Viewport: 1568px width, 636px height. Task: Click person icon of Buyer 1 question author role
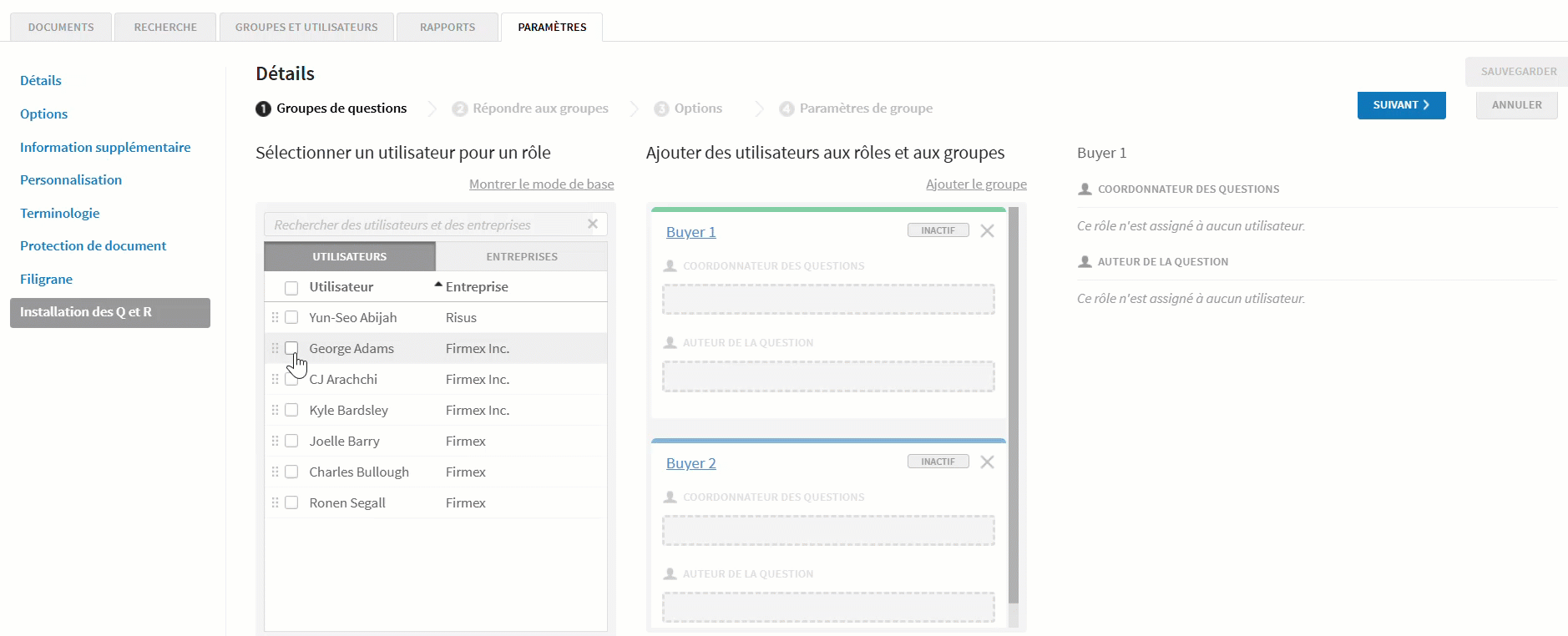[x=670, y=342]
